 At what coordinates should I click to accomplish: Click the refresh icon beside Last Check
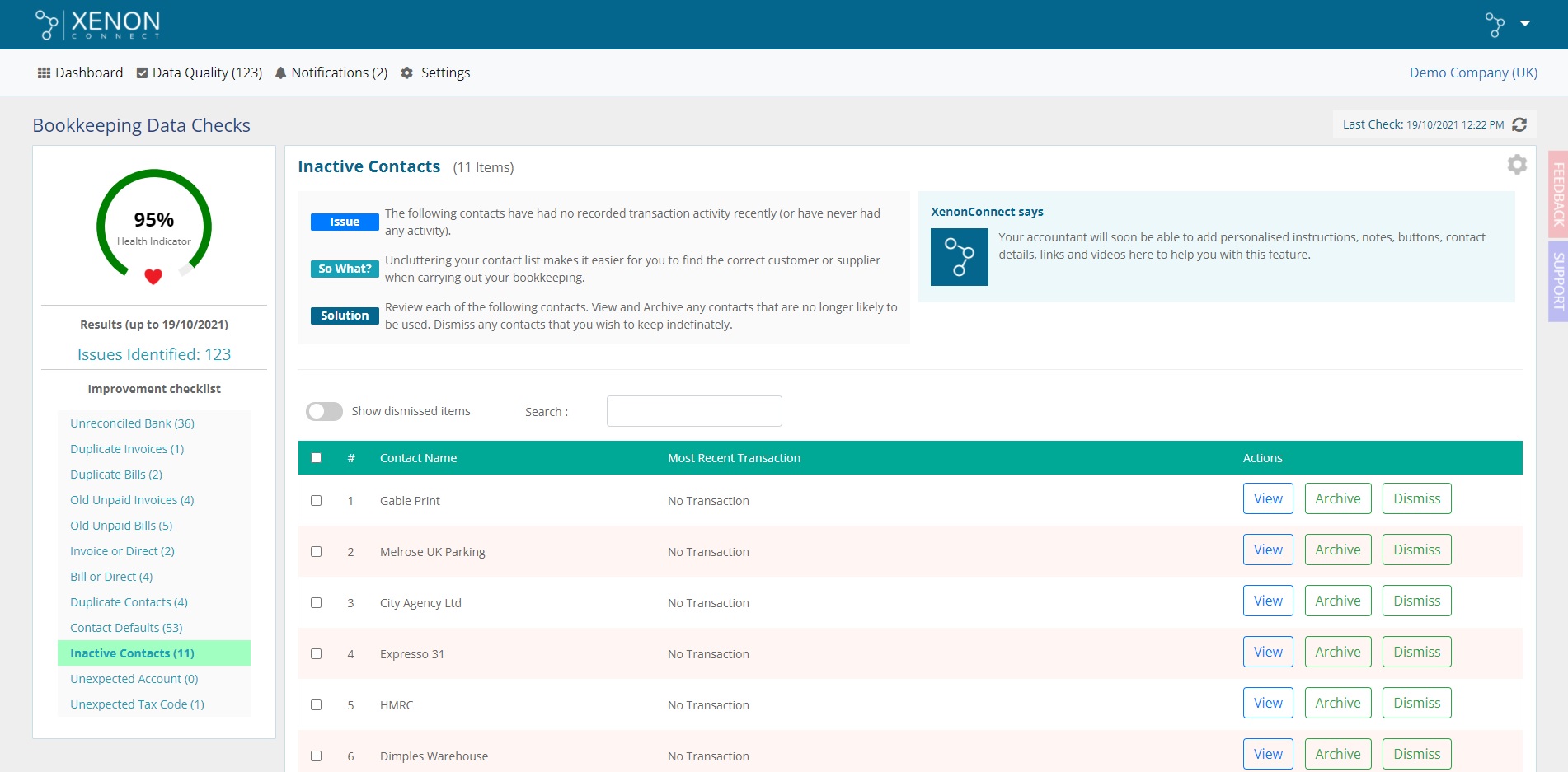[1519, 124]
